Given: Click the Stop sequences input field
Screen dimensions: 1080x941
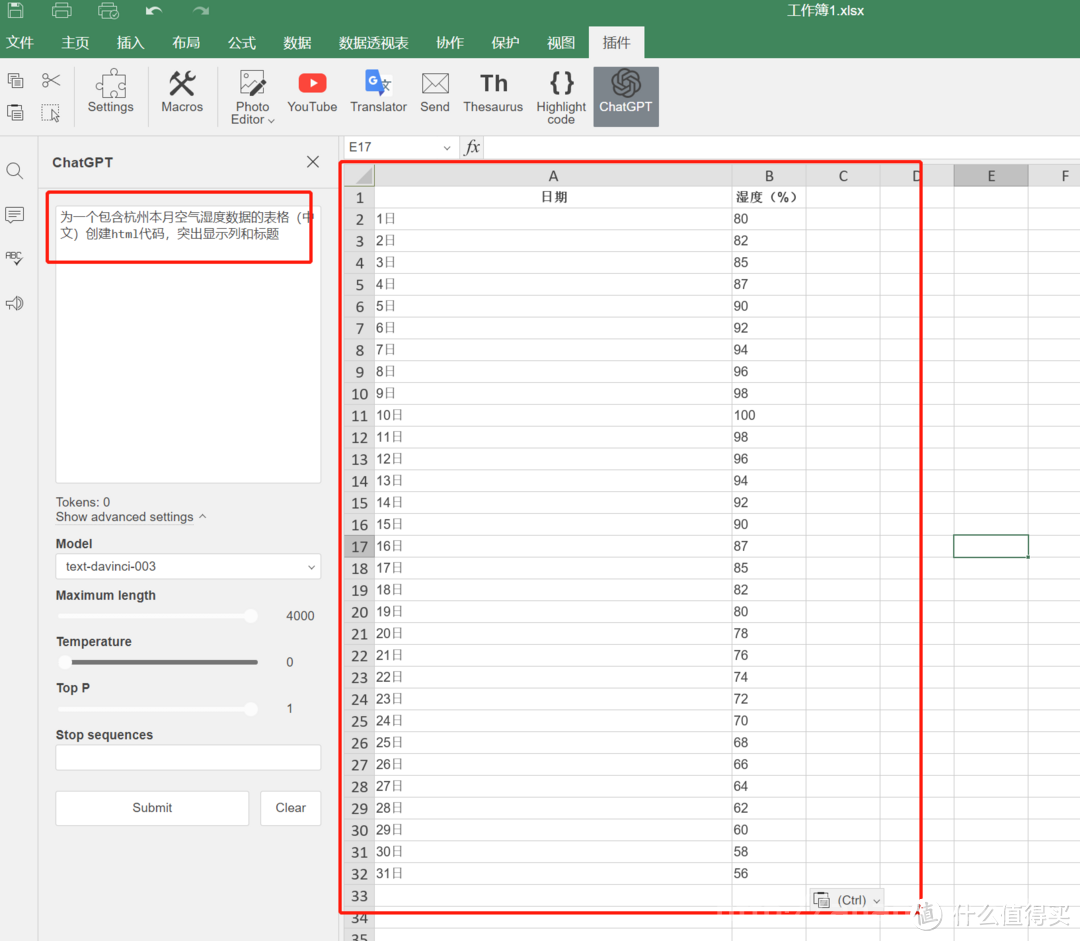Looking at the screenshot, I should [x=188, y=757].
